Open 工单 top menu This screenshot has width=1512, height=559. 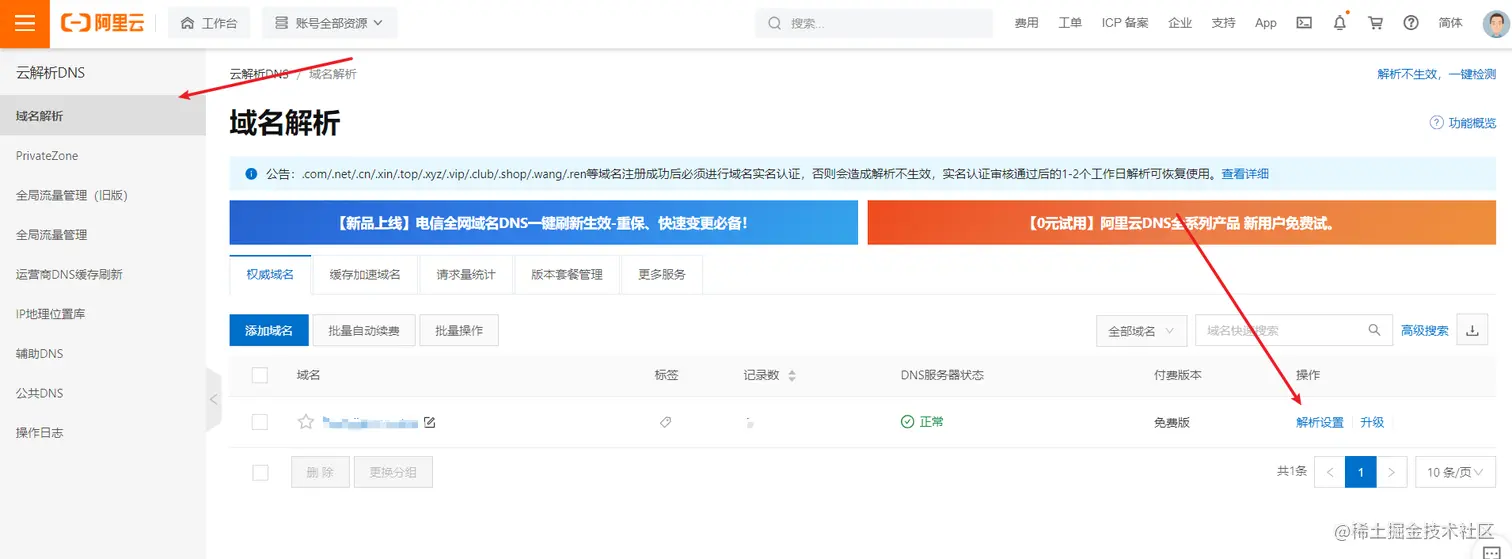coord(1070,23)
